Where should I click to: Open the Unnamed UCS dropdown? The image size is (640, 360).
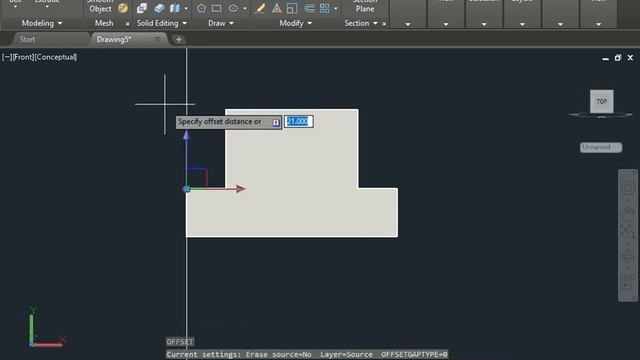pyautogui.click(x=601, y=147)
